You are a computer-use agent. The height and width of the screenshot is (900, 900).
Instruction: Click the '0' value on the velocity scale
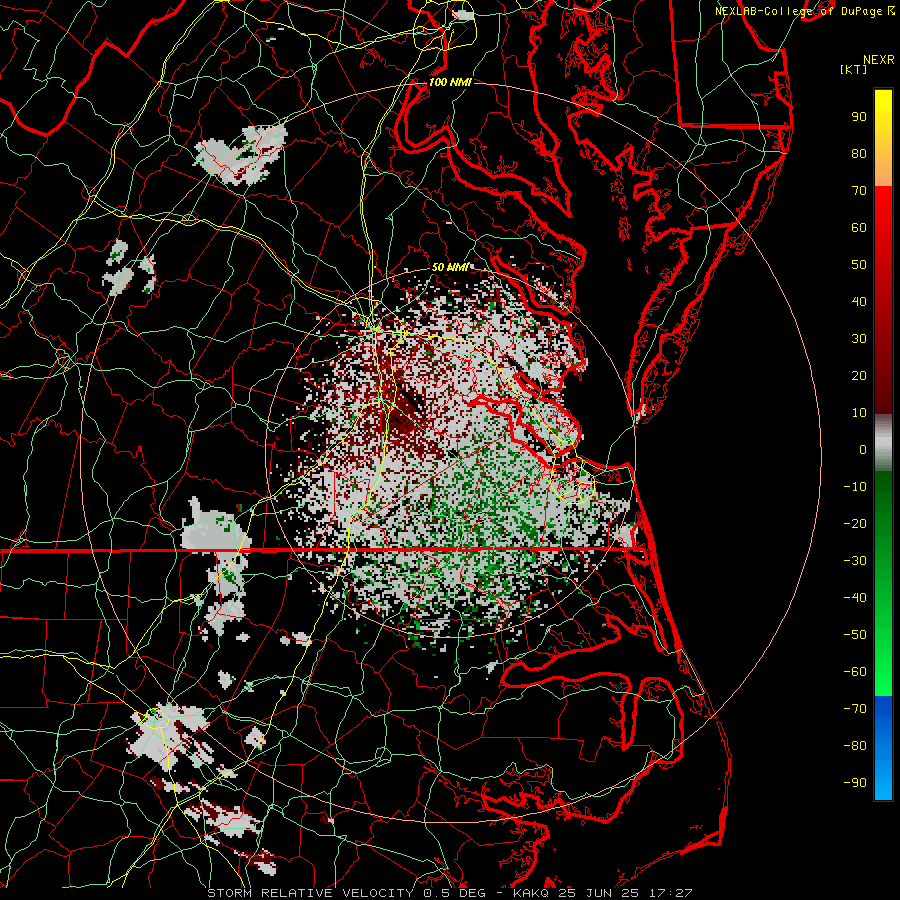(863, 450)
